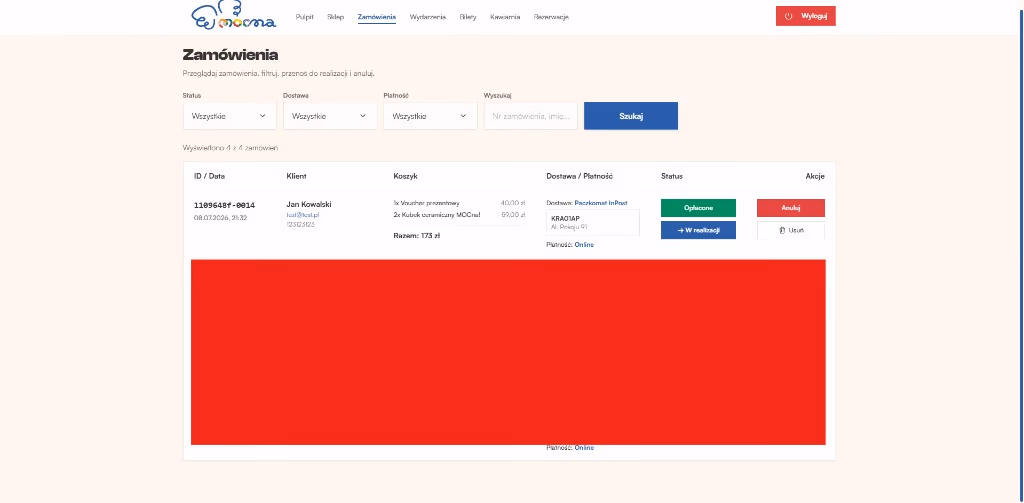Expand the Dostawa filter dropdown
This screenshot has width=1024, height=503.
click(x=330, y=116)
